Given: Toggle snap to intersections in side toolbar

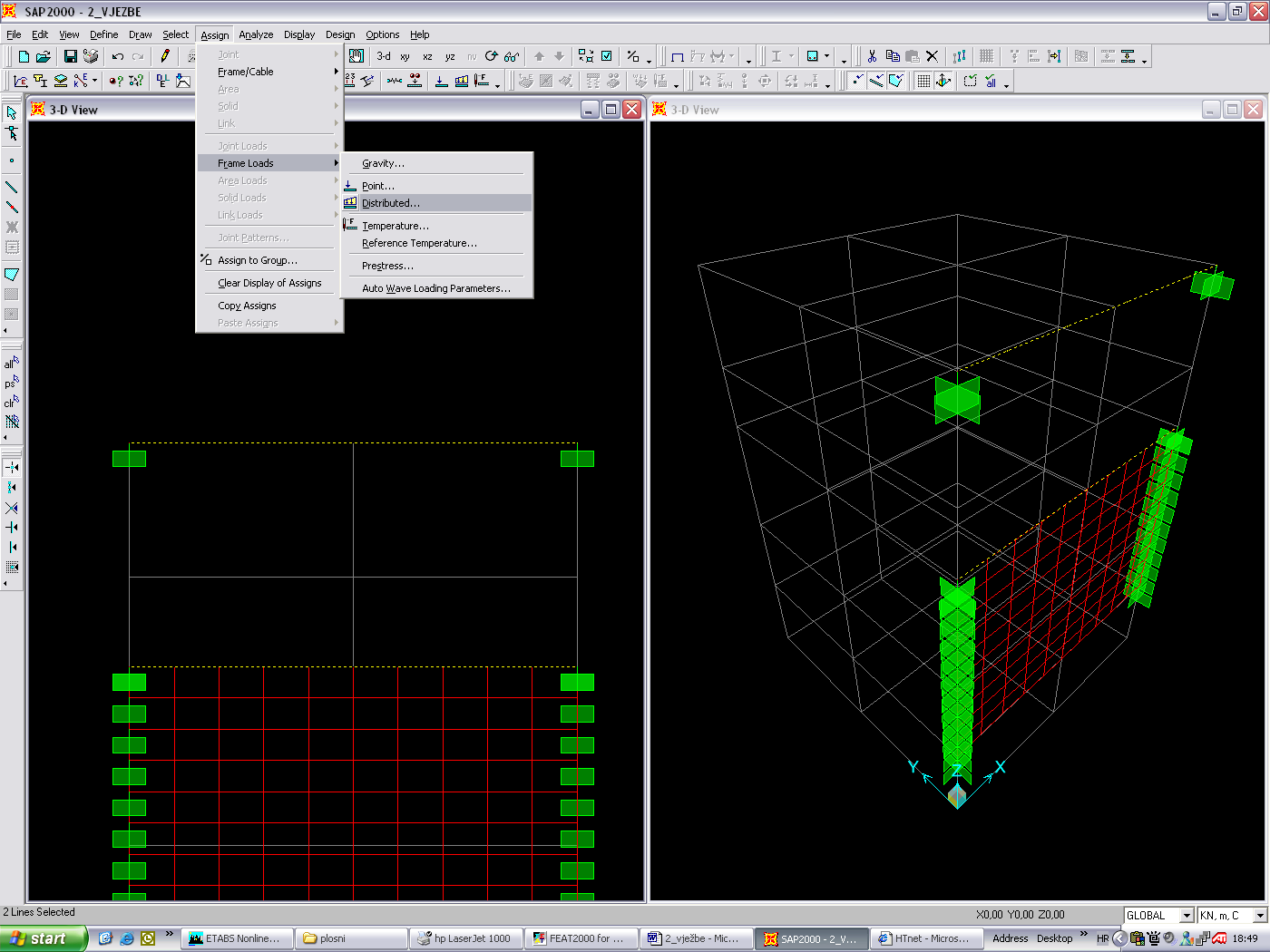Looking at the screenshot, I should pos(12,508).
